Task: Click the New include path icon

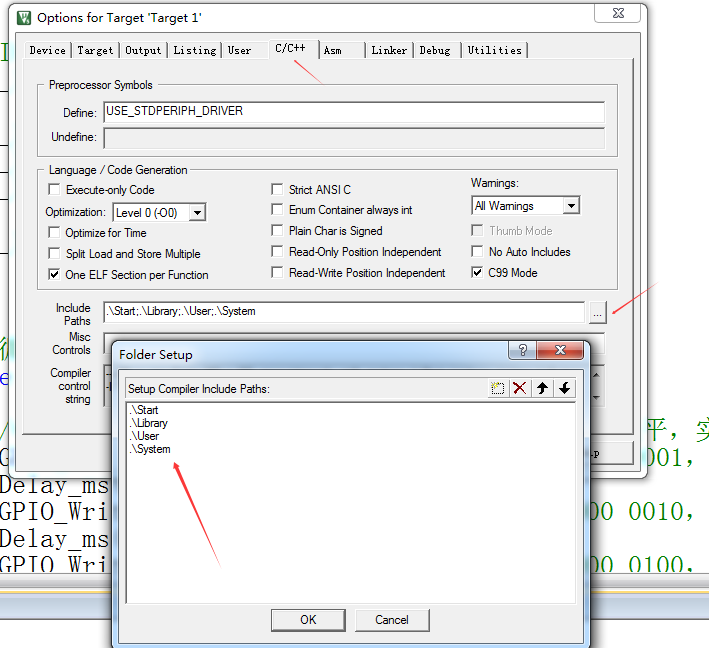Action: [498, 388]
